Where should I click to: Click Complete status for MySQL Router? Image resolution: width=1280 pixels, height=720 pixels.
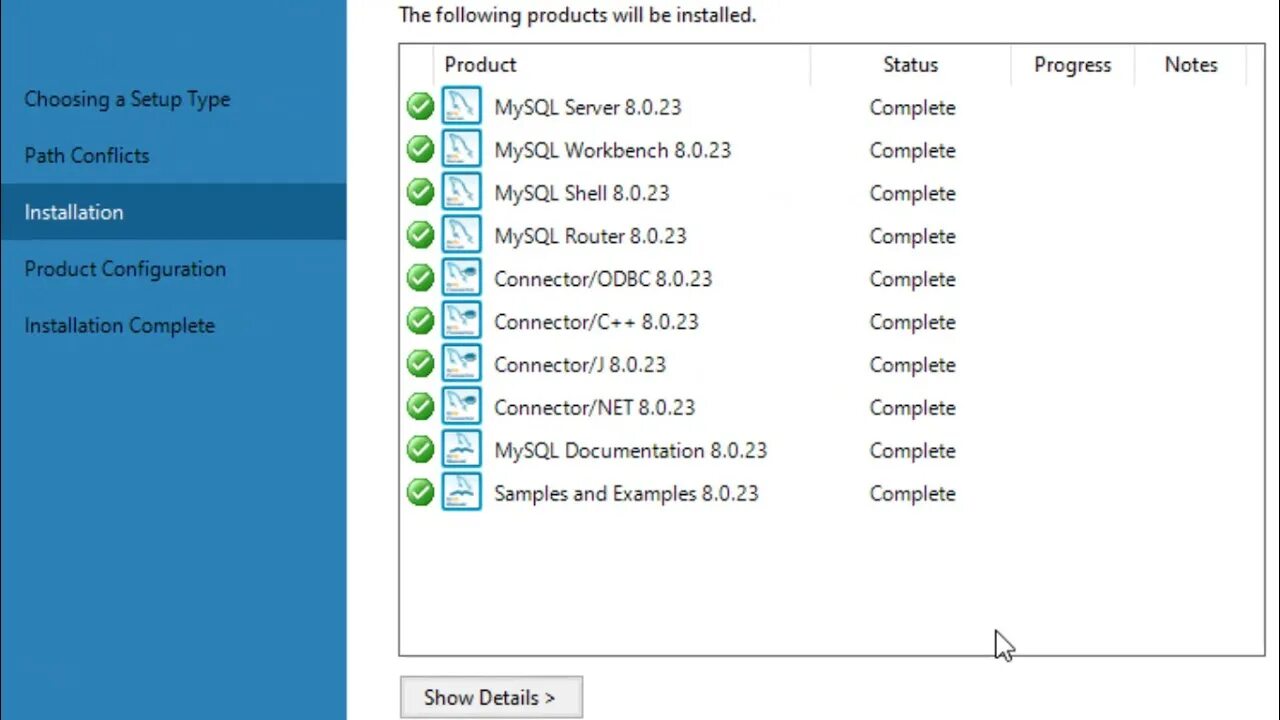point(912,237)
